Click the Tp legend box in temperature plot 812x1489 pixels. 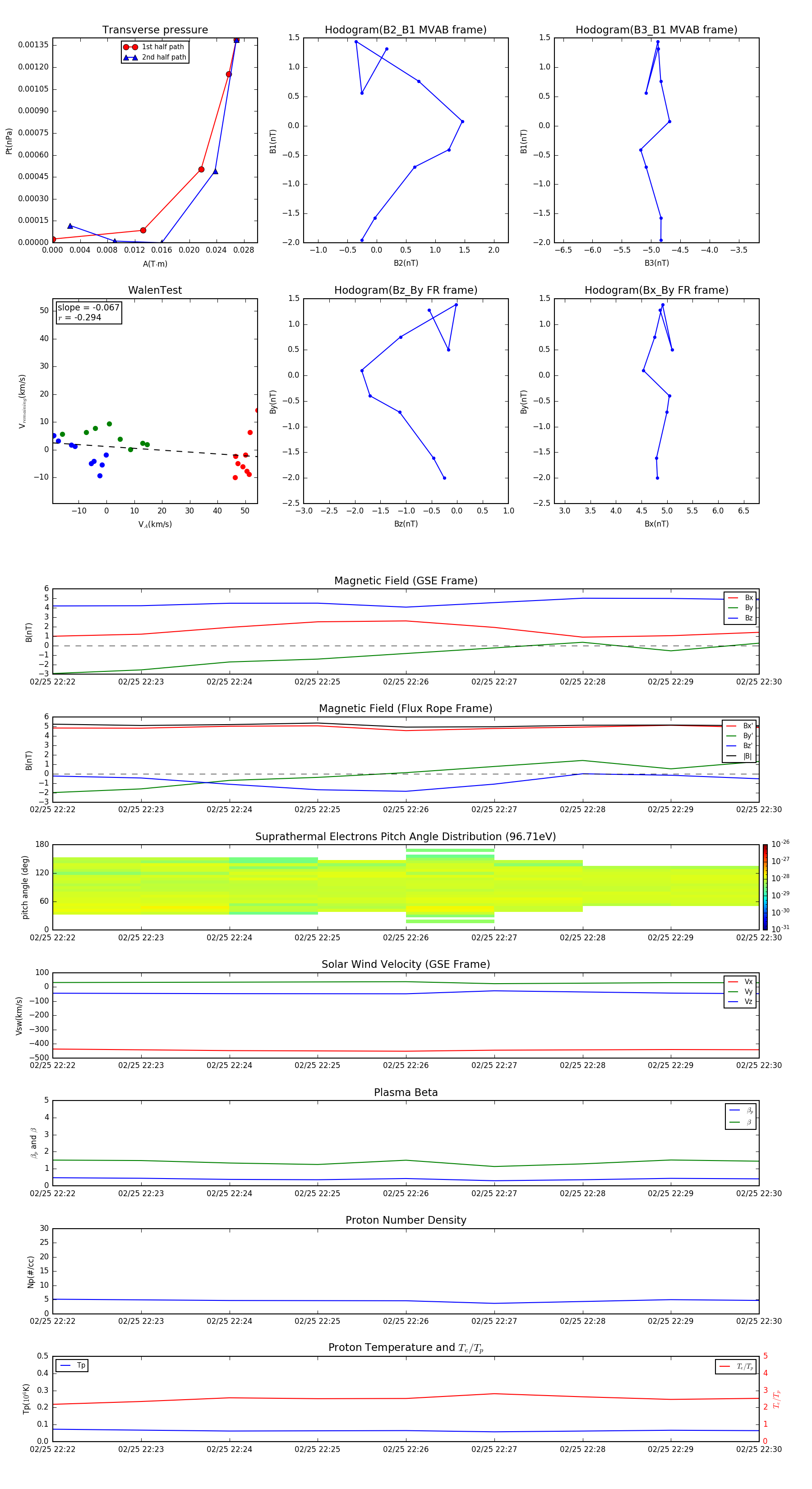click(x=72, y=1366)
